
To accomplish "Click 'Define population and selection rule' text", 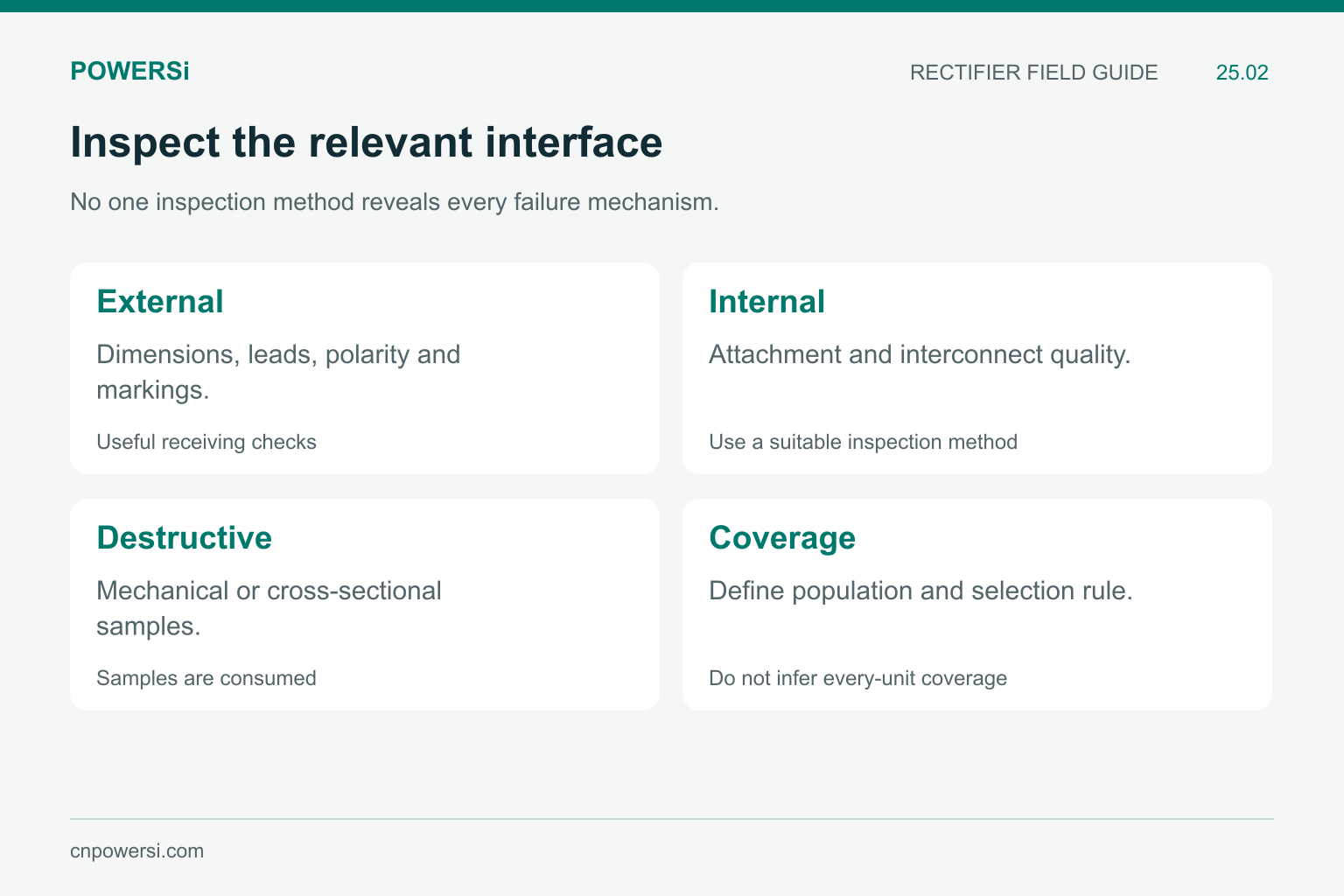I will pyautogui.click(x=920, y=591).
